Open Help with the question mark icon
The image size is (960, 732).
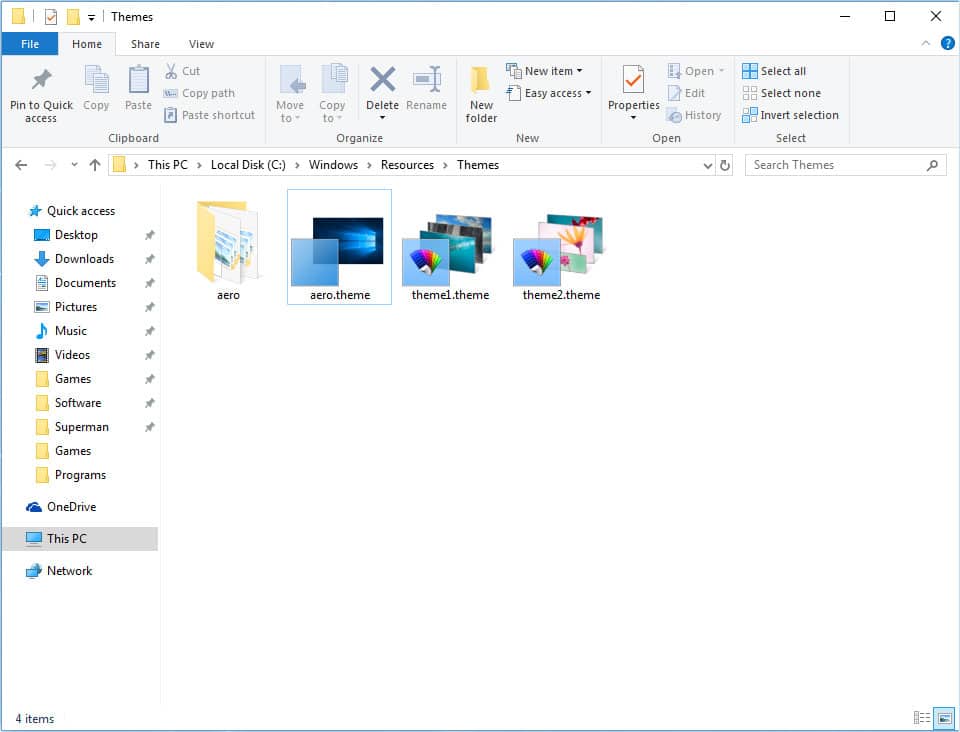(947, 43)
